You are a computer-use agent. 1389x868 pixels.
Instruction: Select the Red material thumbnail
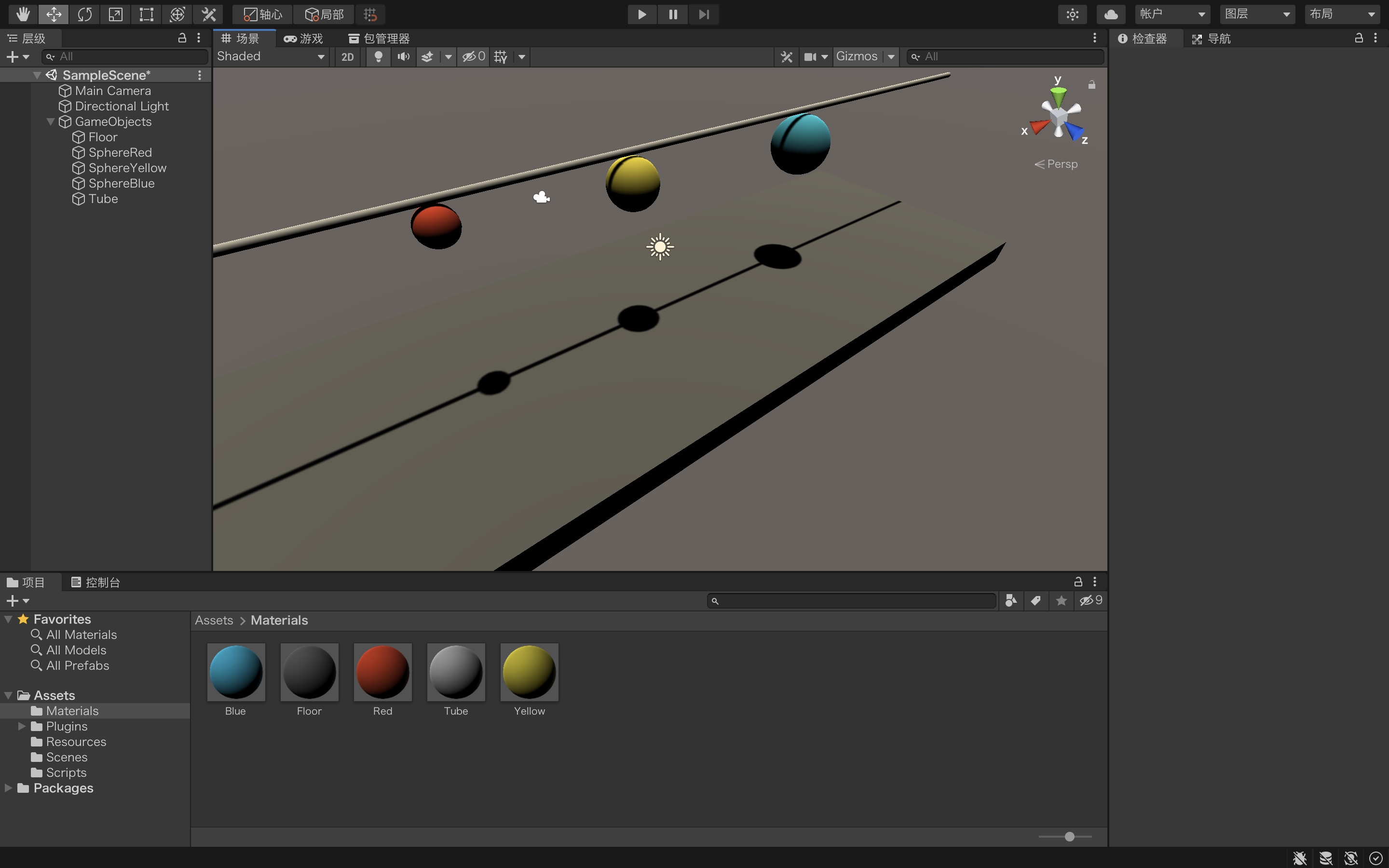pyautogui.click(x=382, y=672)
